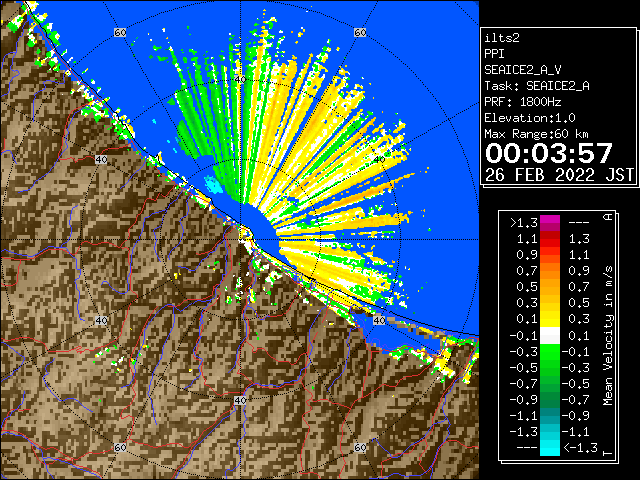The height and width of the screenshot is (480, 640).
Task: Click the 60 km ring label in northeast
Action: (360, 32)
